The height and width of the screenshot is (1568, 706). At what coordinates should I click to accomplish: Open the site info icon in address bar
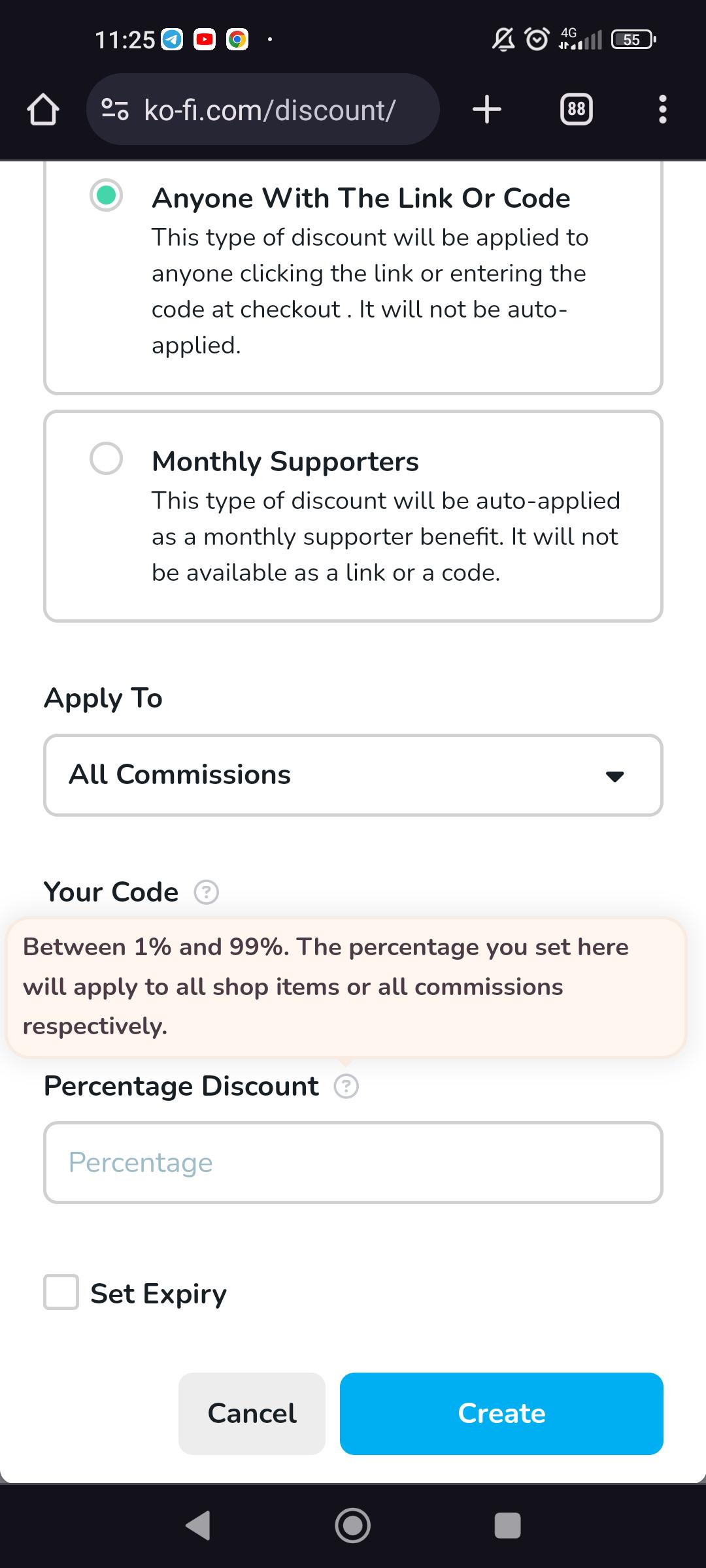pyautogui.click(x=115, y=109)
